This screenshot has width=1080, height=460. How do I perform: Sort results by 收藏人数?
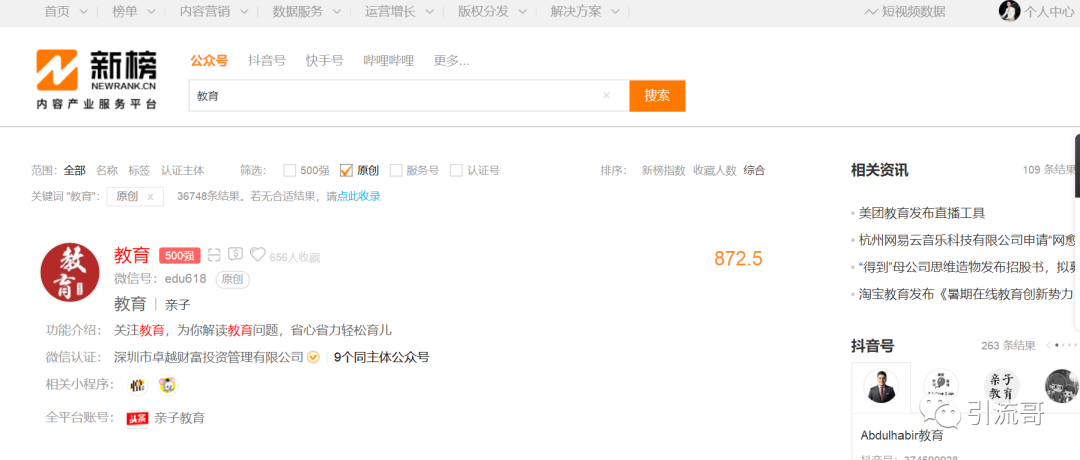click(714, 170)
